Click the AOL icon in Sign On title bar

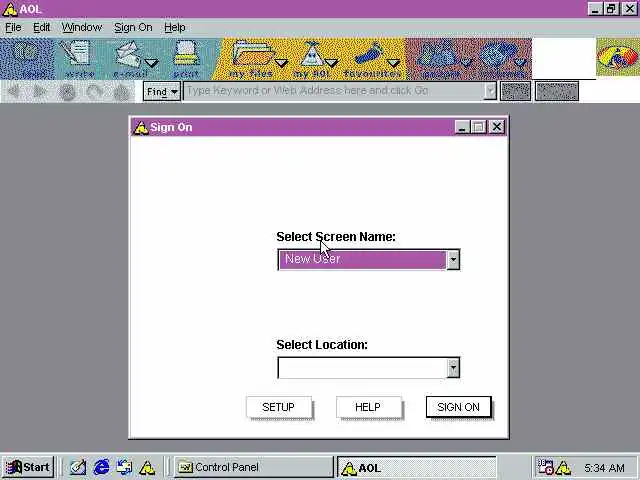pyautogui.click(x=141, y=127)
